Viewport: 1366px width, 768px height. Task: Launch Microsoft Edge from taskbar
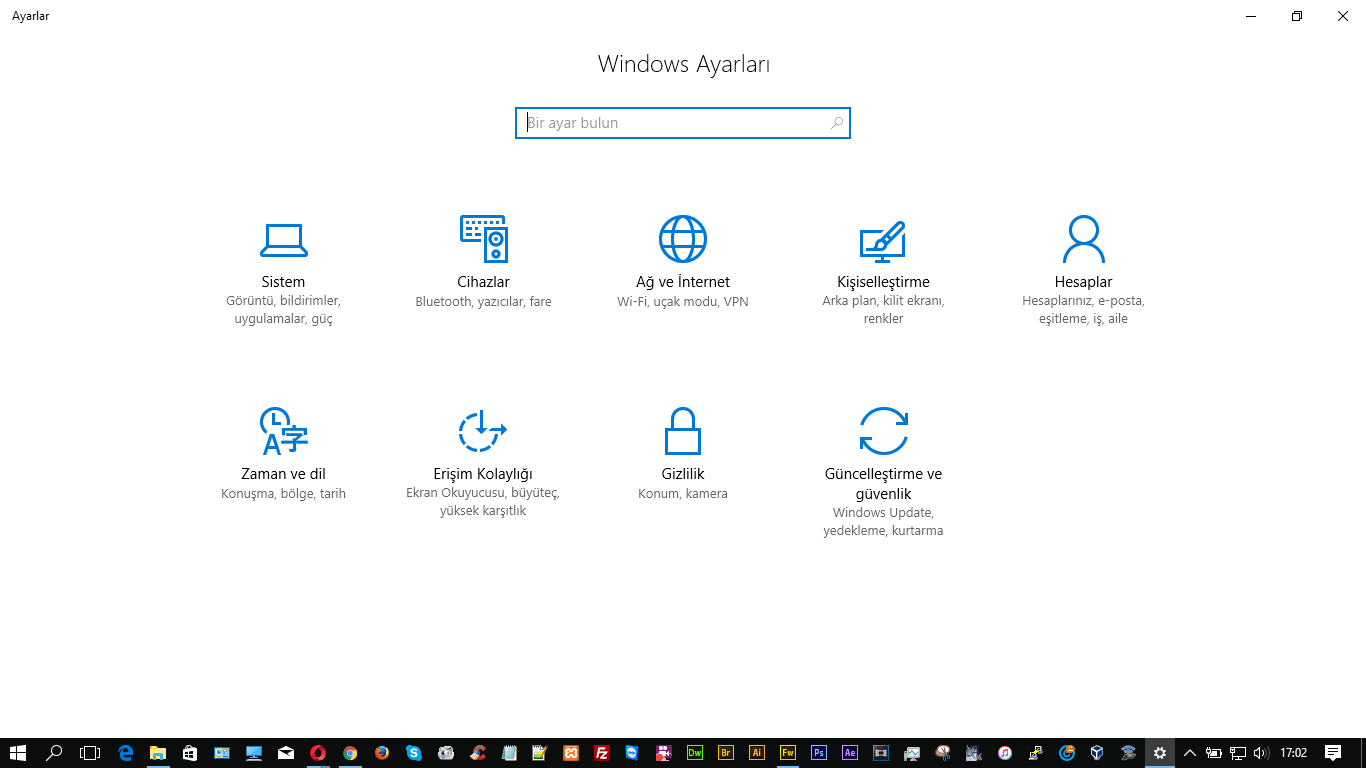126,753
